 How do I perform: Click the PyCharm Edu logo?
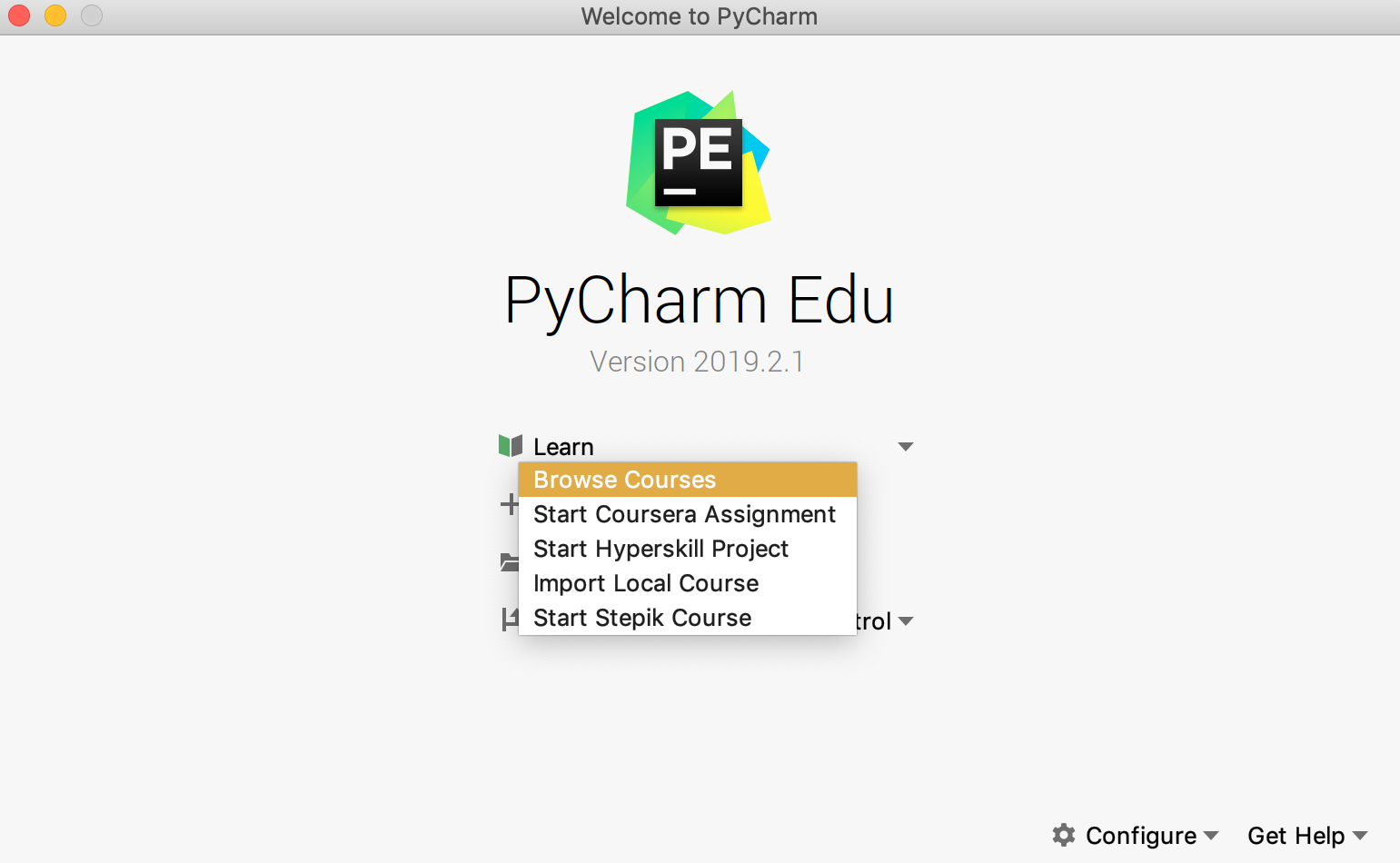click(x=700, y=162)
